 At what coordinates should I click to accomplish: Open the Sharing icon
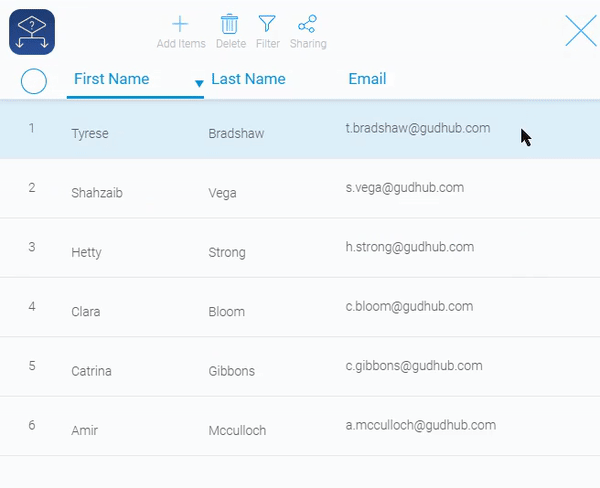[x=308, y=25]
